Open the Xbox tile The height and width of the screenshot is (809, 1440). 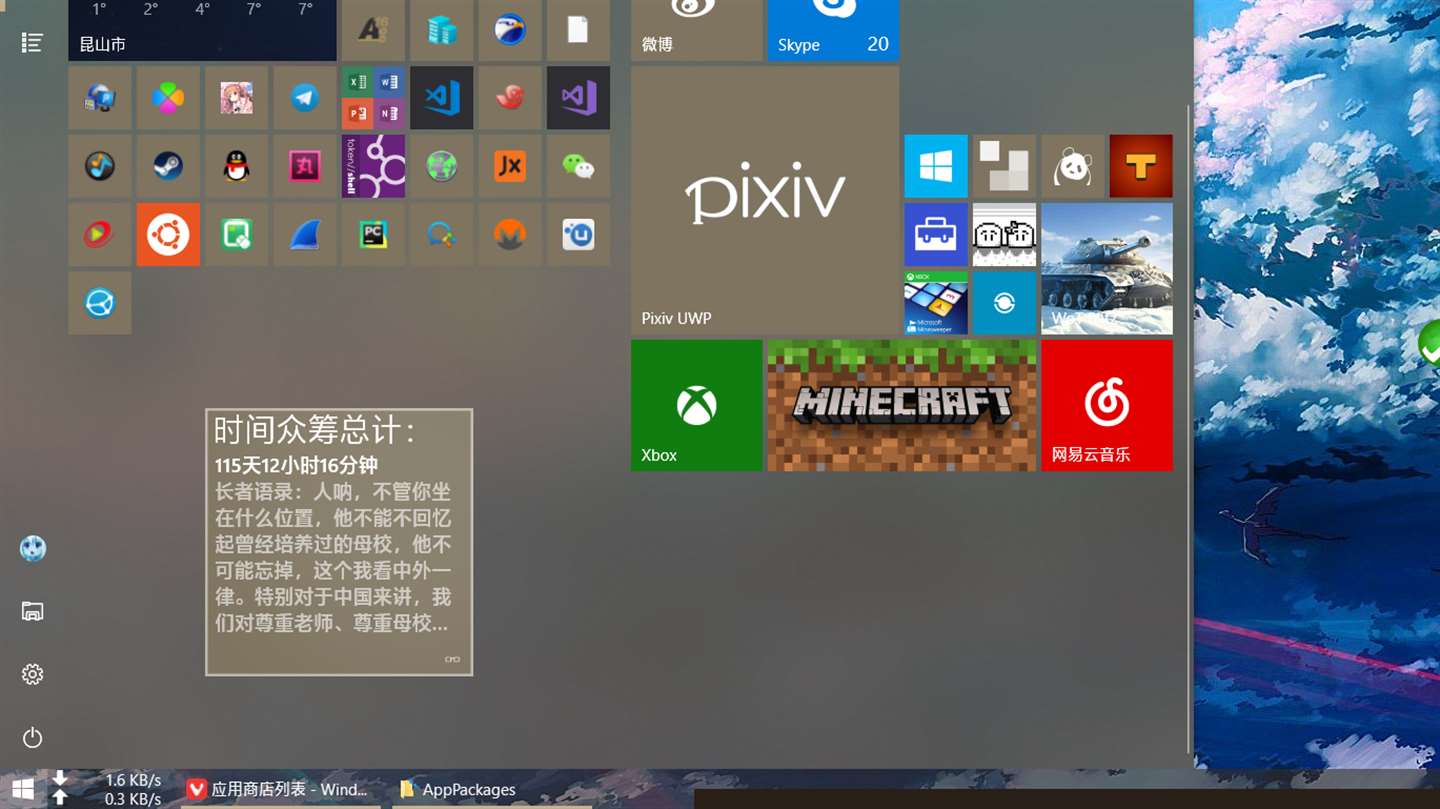click(697, 405)
